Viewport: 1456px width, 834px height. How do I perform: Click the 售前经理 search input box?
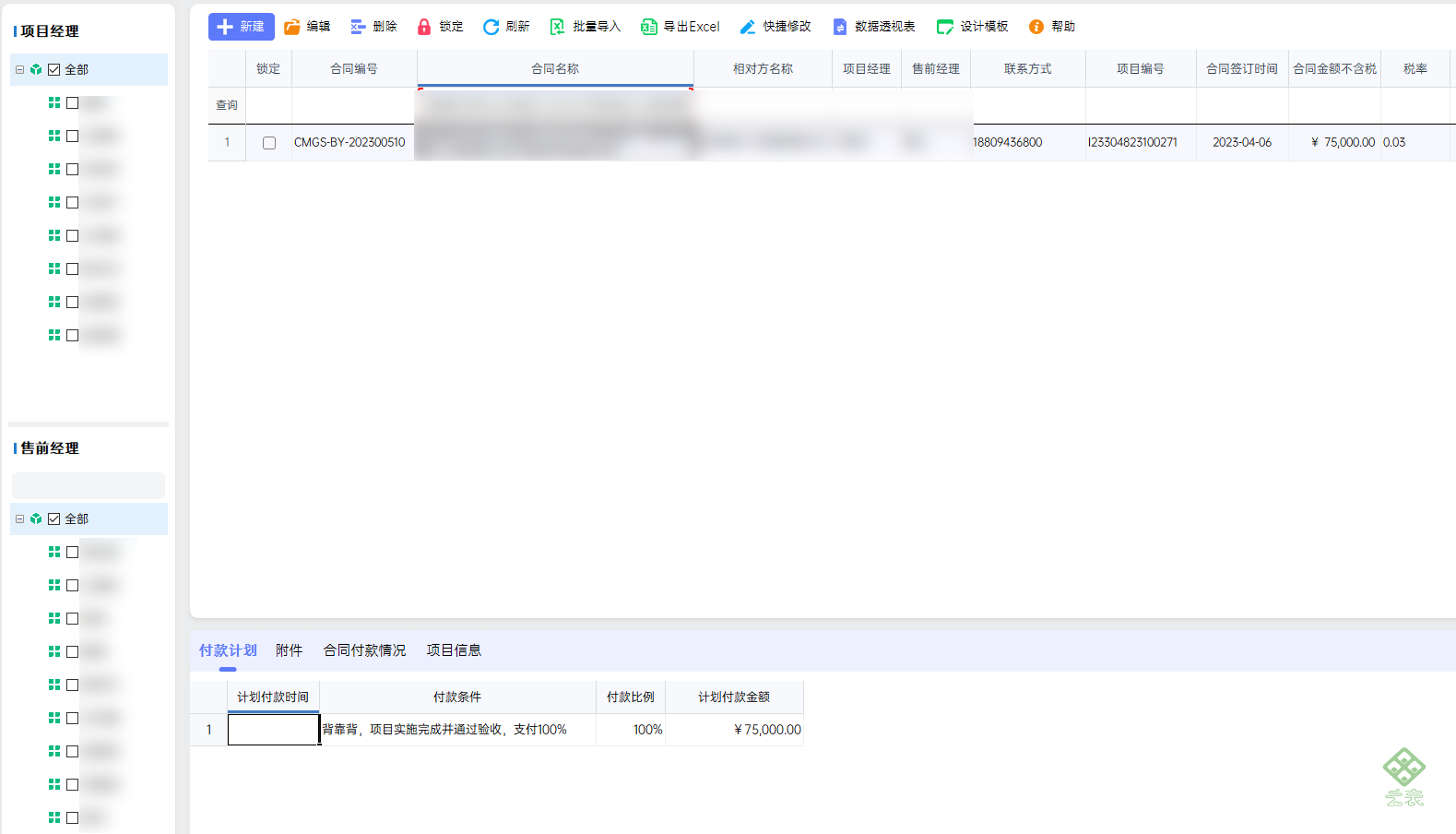point(89,485)
